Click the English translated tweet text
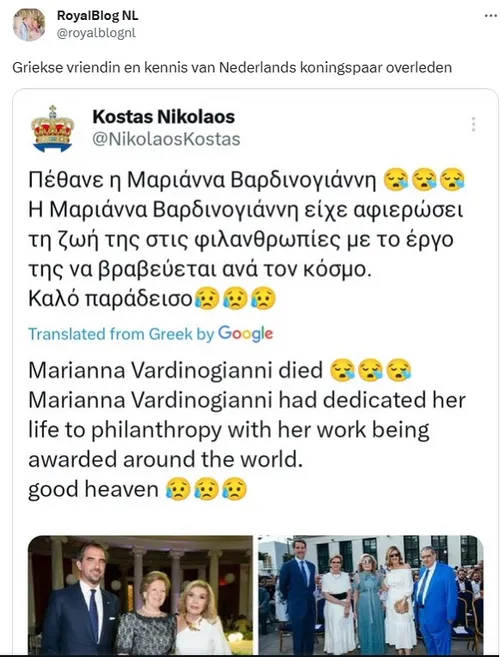The image size is (500, 657). 247,429
